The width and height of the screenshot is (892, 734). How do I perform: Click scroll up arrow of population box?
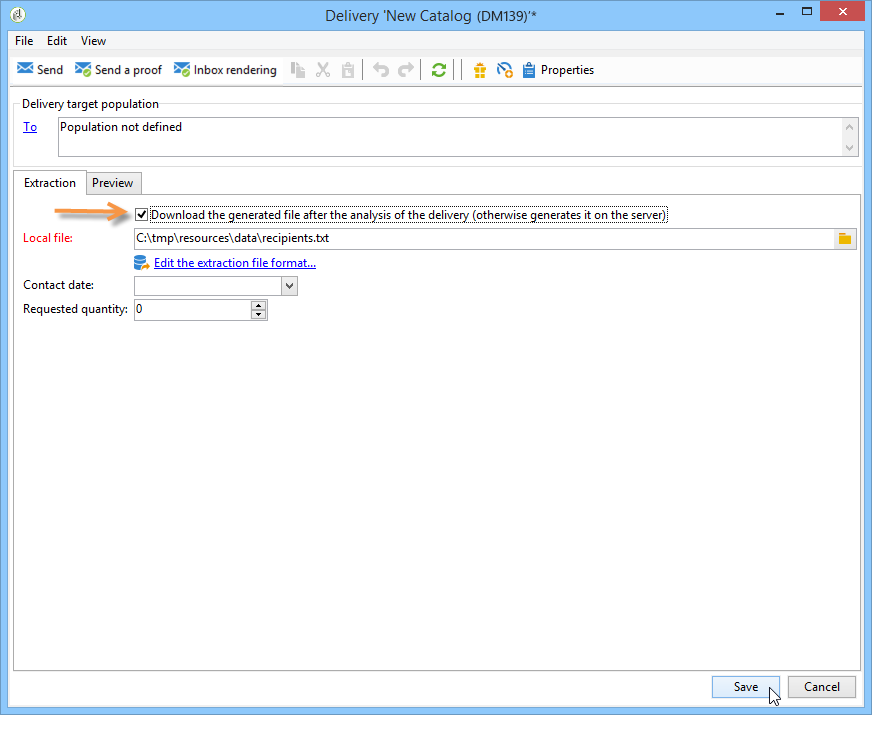[849, 127]
